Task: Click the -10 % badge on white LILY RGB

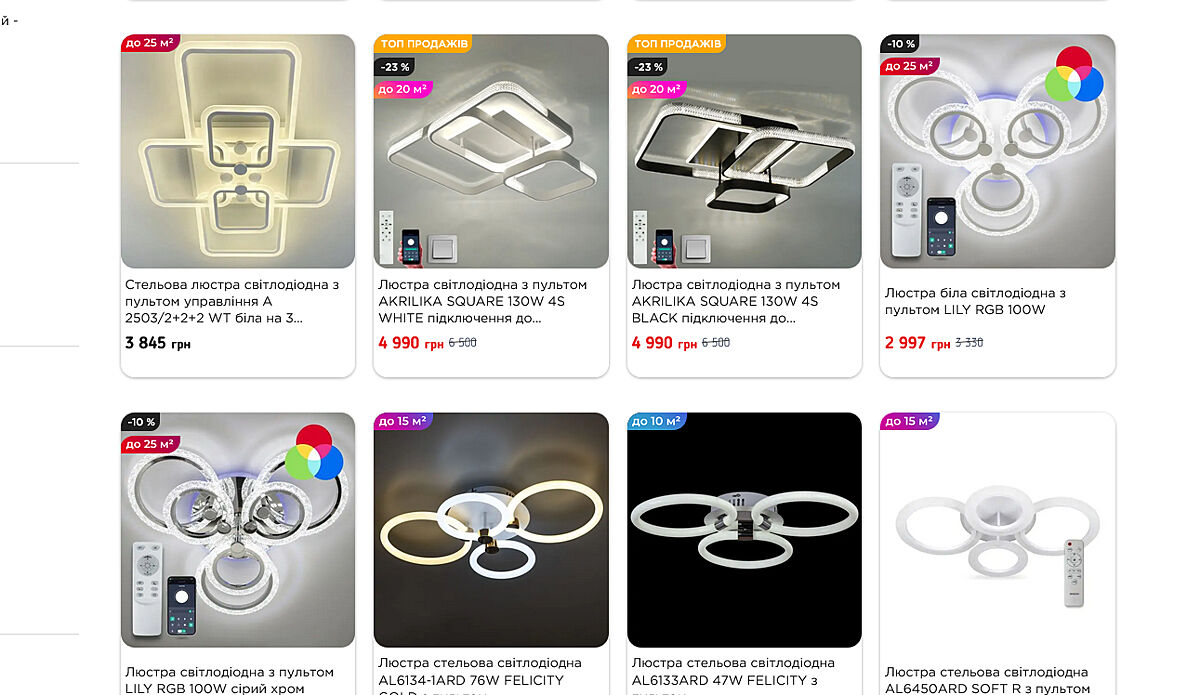Action: click(x=901, y=44)
